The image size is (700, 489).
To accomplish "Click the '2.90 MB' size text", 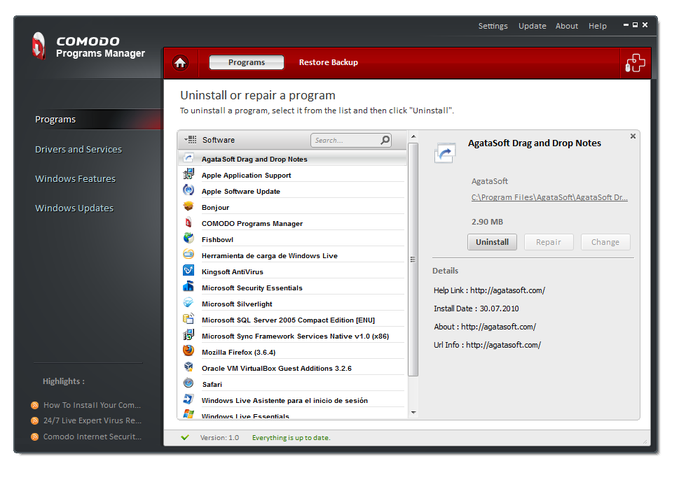I will pos(487,222).
